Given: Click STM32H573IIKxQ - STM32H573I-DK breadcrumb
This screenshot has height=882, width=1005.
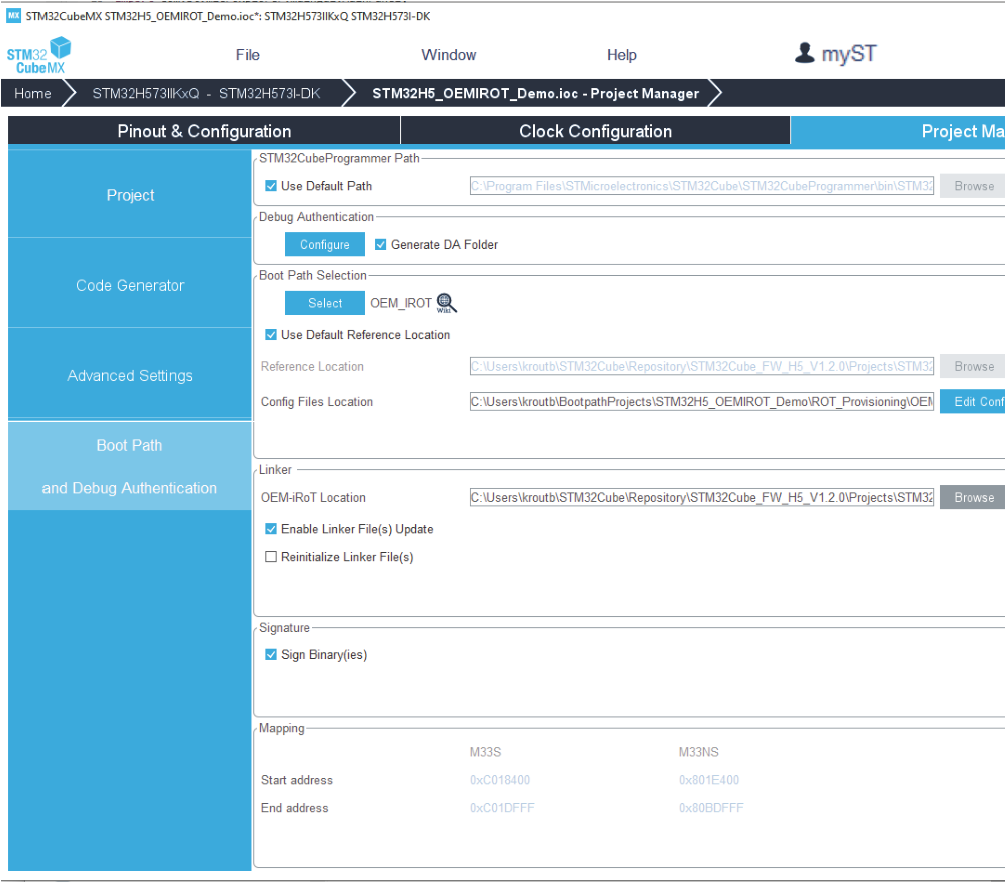Looking at the screenshot, I should click(206, 94).
